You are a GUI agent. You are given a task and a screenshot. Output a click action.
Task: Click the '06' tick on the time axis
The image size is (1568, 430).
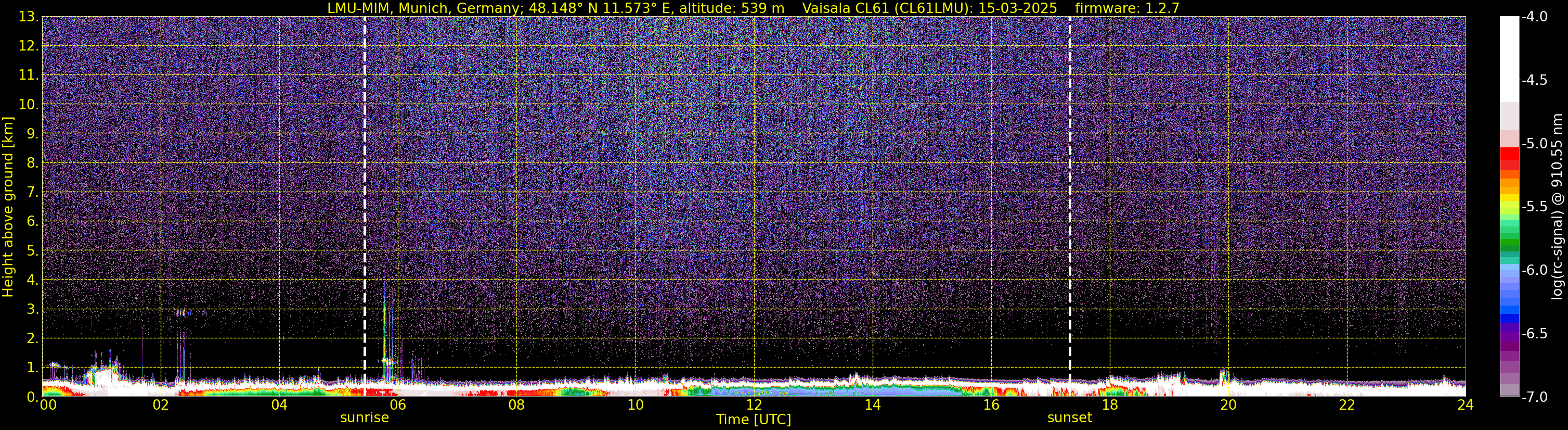click(x=398, y=405)
